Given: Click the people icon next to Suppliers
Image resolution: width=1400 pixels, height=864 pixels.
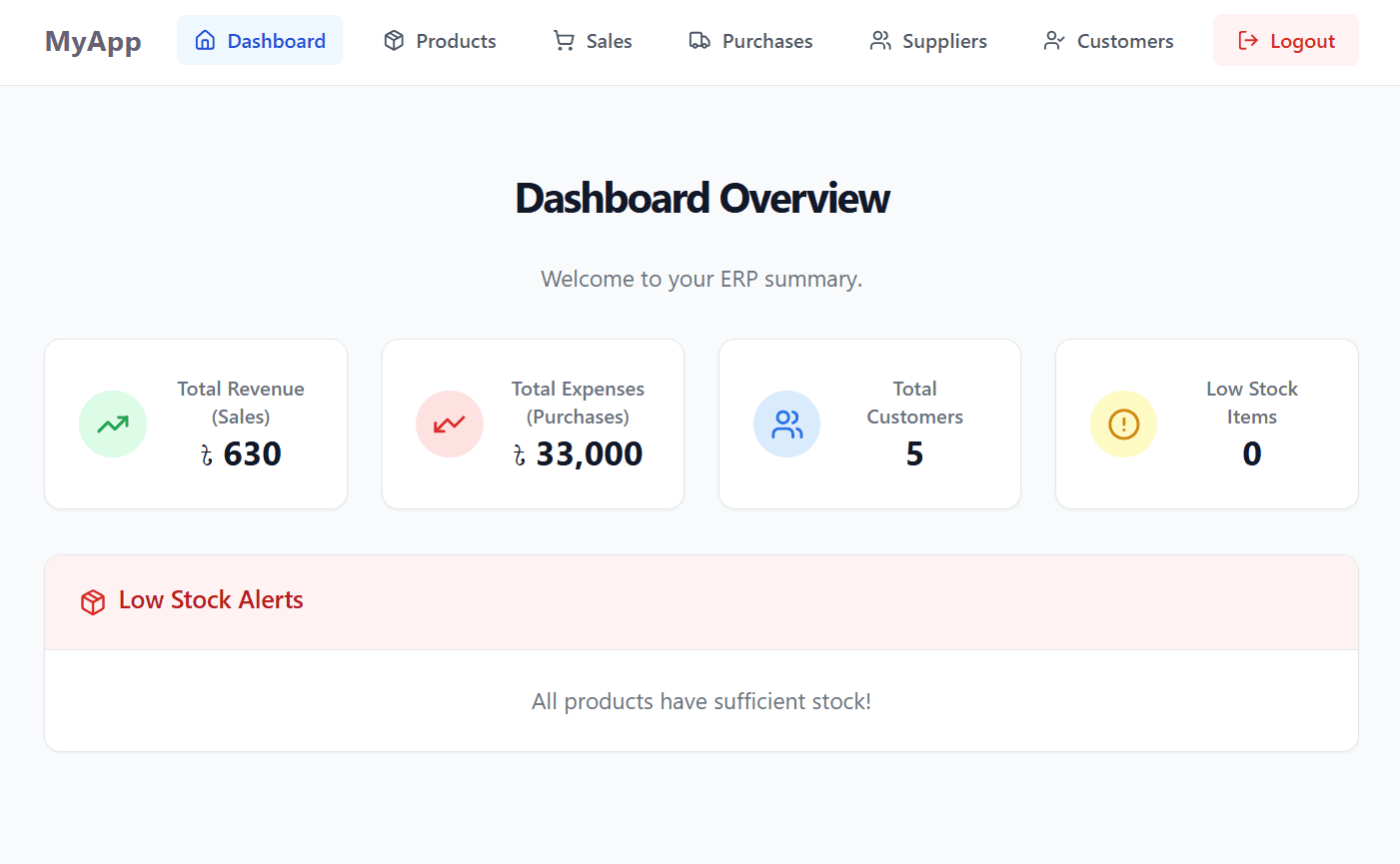Looking at the screenshot, I should [880, 40].
